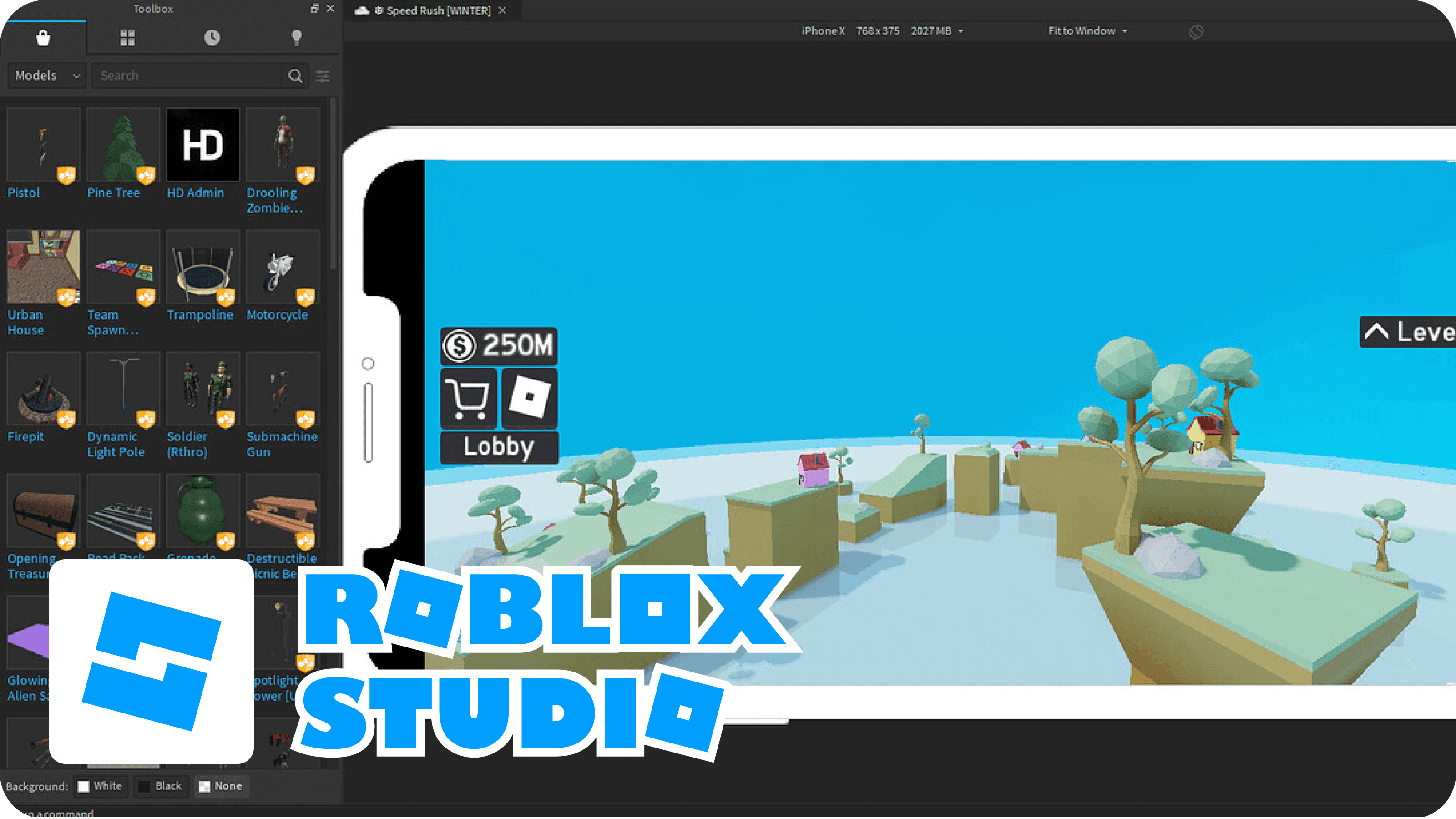The width and height of the screenshot is (1456, 819).
Task: Open the Creations lightbulb tab
Action: point(296,38)
